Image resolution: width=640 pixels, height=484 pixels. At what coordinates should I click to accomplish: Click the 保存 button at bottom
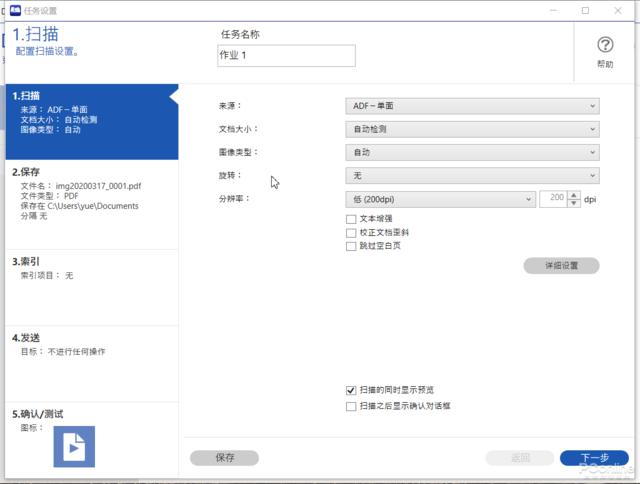(224, 457)
